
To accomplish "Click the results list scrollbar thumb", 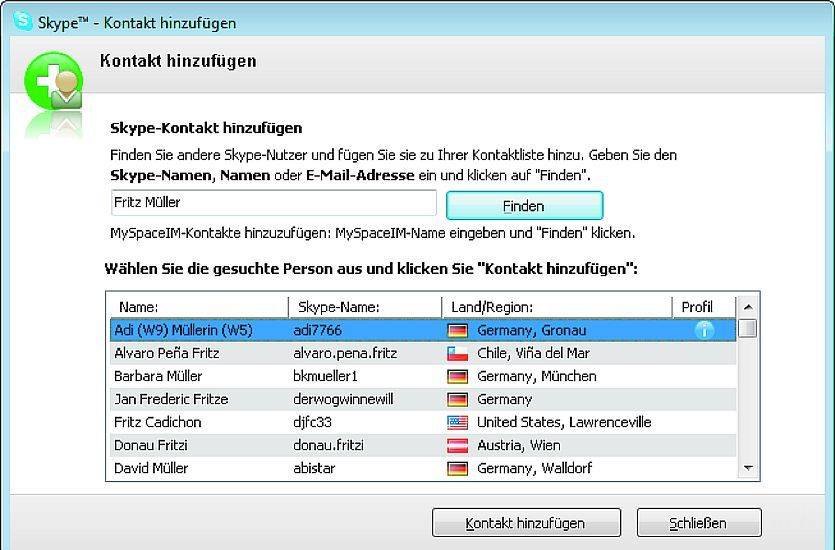I will tap(749, 327).
